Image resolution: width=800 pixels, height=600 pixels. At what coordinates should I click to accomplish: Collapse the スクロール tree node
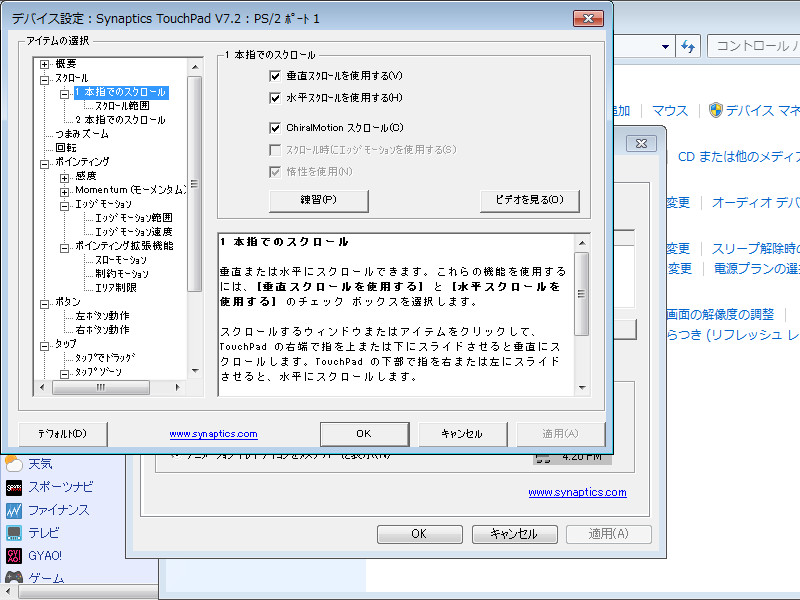[45, 80]
